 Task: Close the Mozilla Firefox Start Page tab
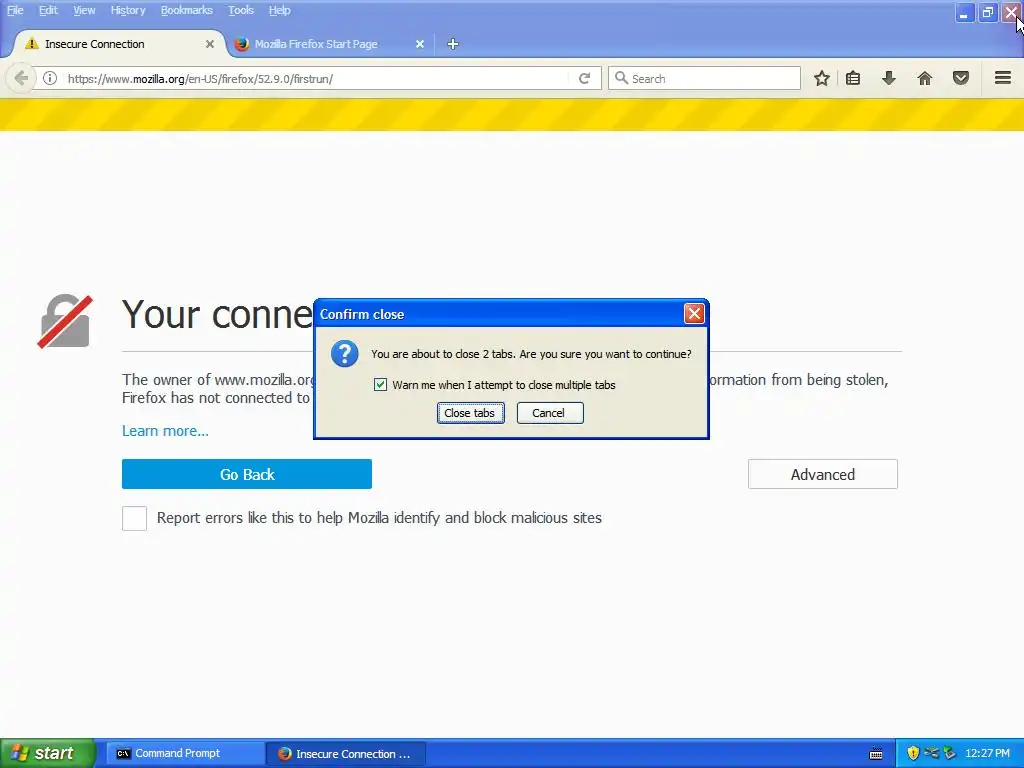tap(420, 44)
